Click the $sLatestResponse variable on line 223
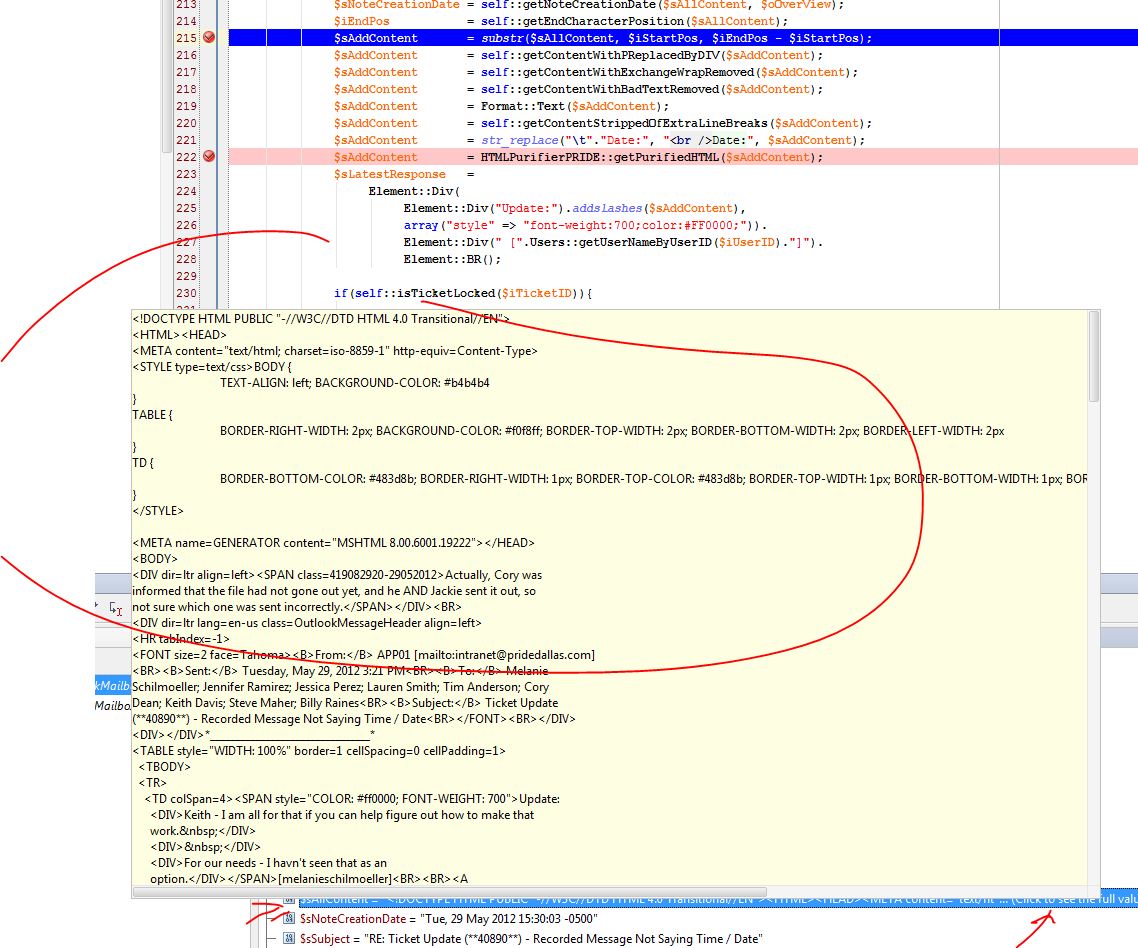 (390, 174)
